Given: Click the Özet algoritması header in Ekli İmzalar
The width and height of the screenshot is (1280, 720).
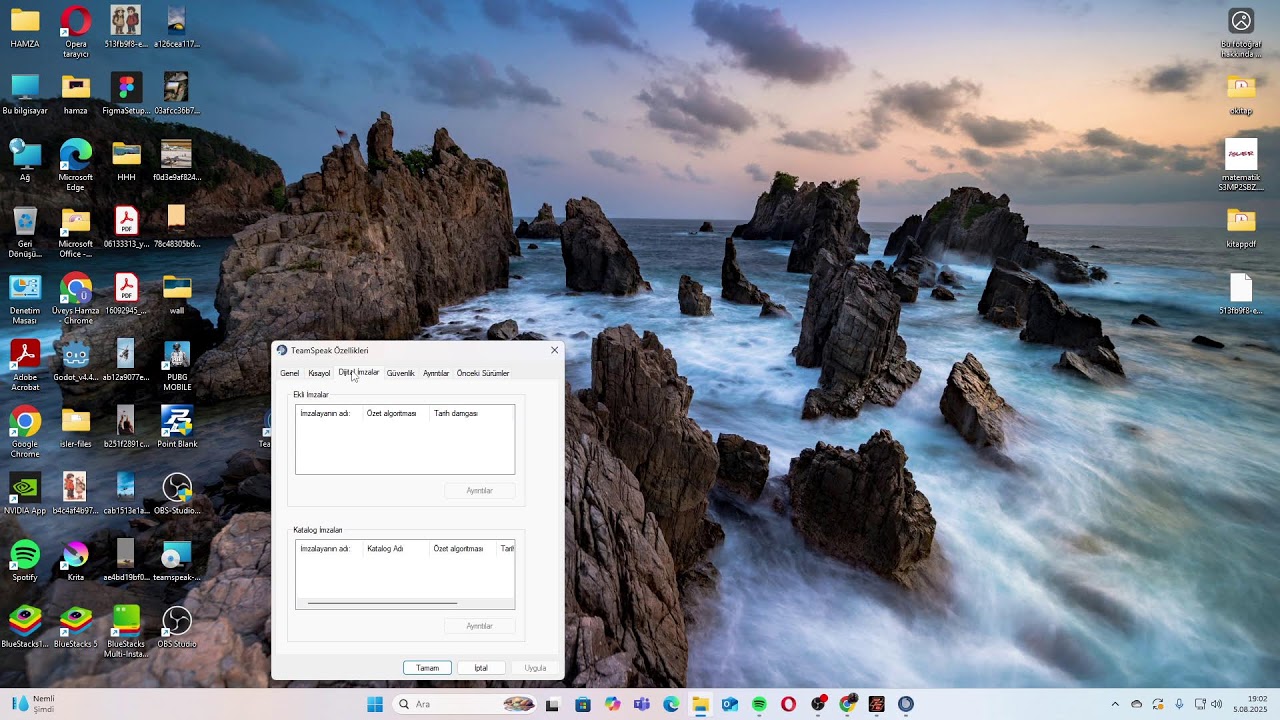Looking at the screenshot, I should 395,413.
